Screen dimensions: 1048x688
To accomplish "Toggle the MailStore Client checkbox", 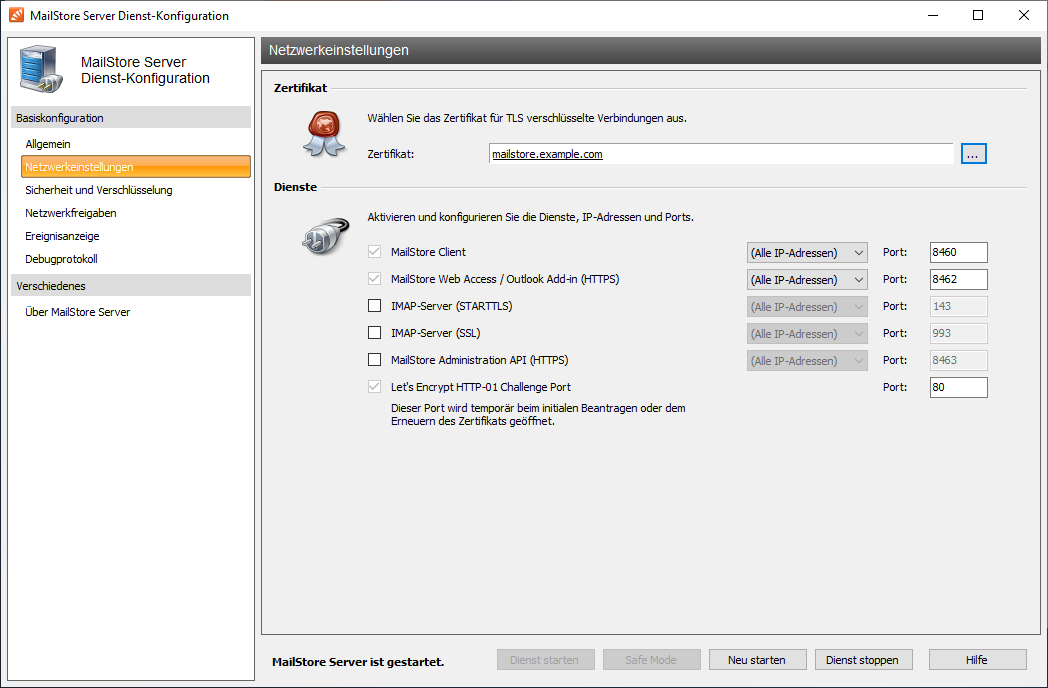I will 374,252.
